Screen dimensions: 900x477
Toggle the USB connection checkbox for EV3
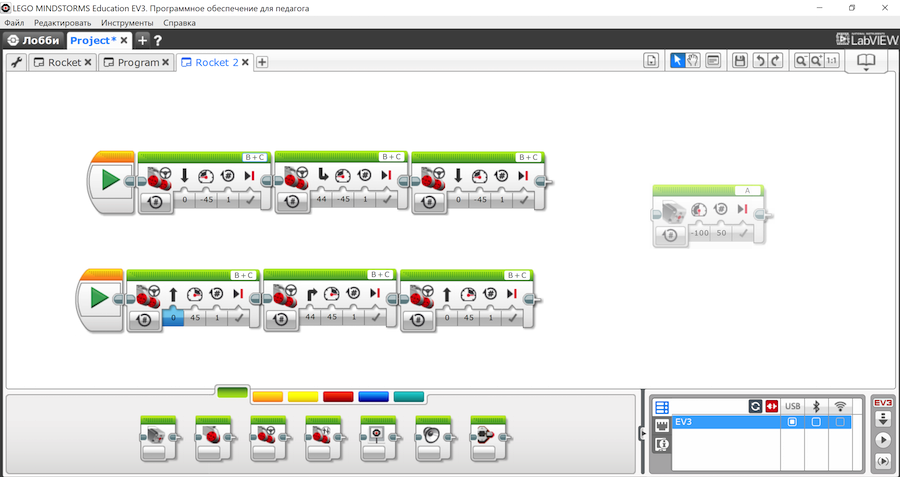coord(792,422)
